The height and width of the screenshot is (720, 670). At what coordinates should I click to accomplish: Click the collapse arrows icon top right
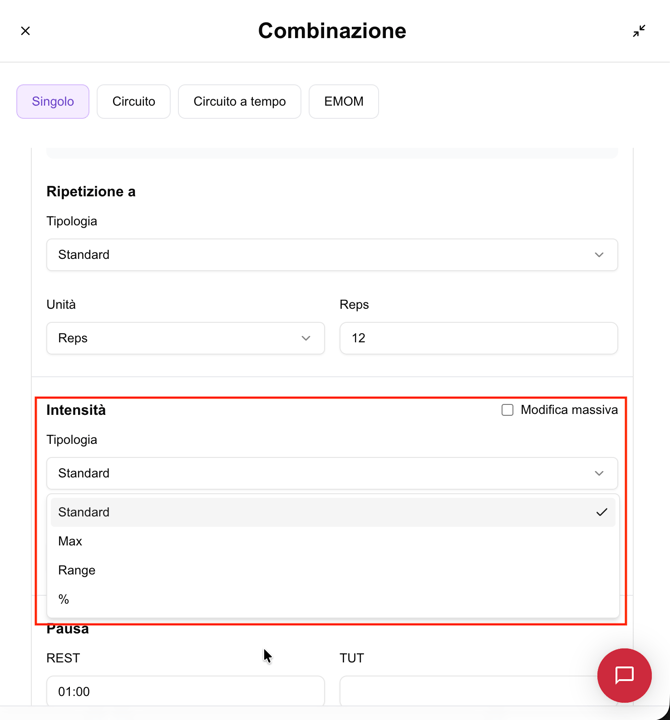[639, 31]
